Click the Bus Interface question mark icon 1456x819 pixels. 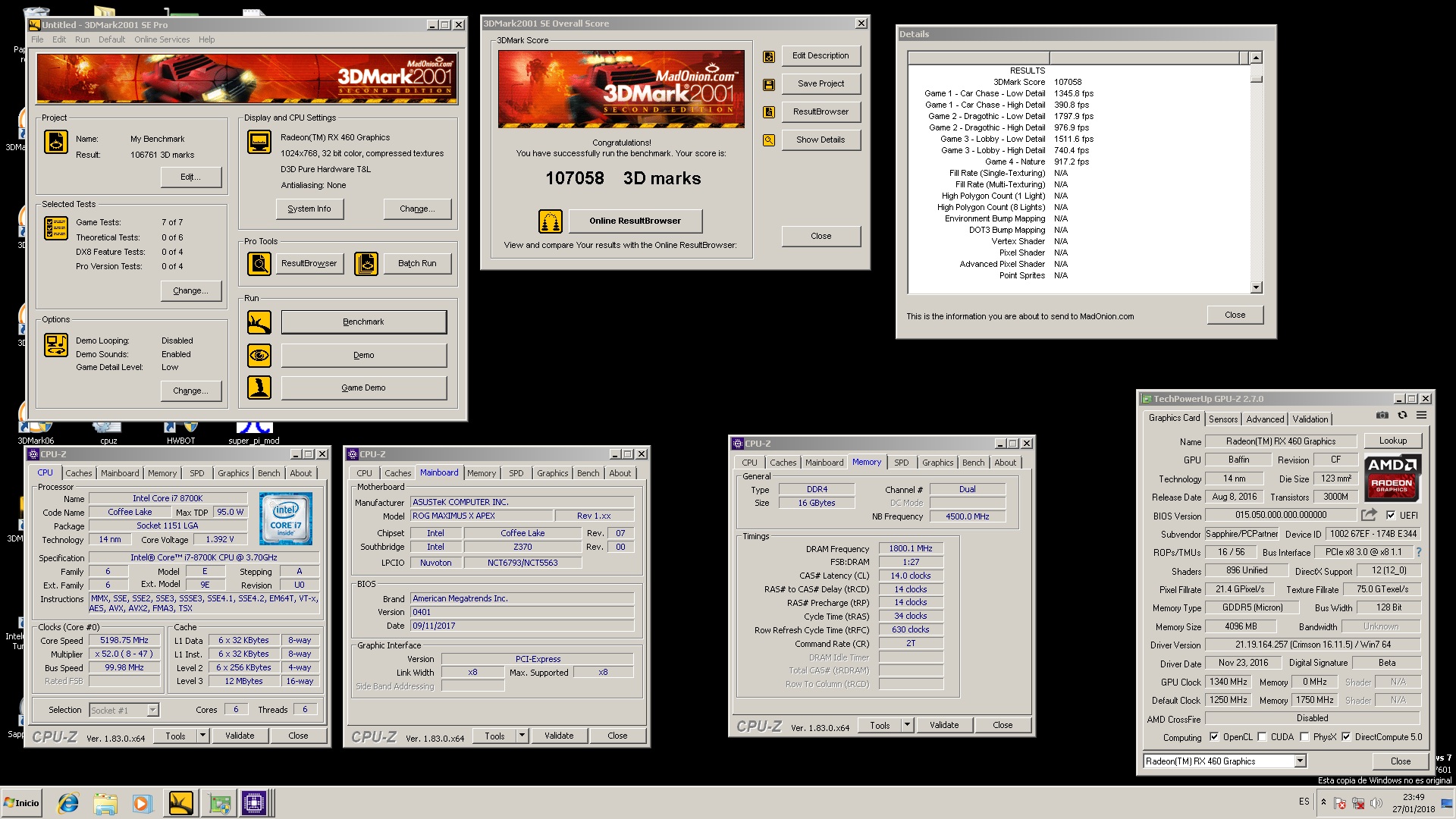point(1419,552)
